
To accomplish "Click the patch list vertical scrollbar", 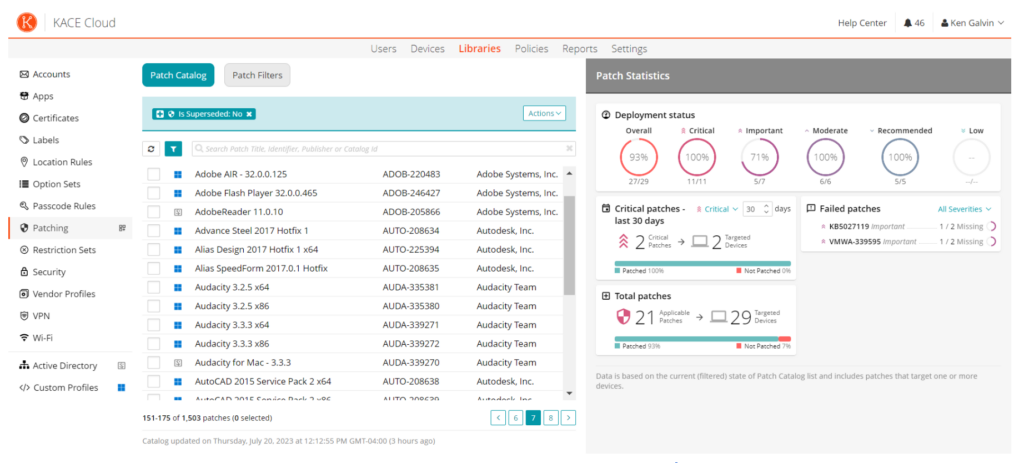I will (569, 245).
